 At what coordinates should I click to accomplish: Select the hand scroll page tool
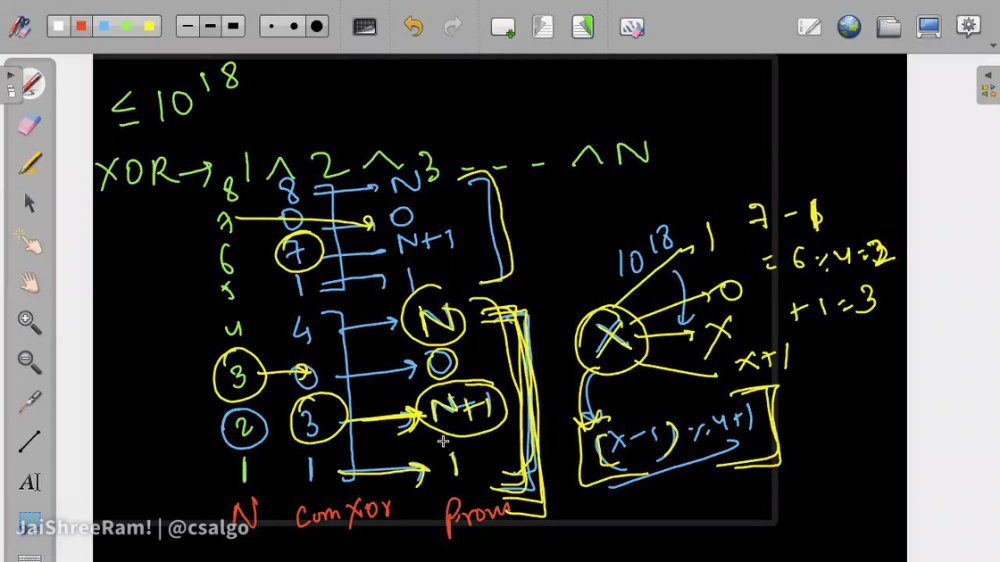[x=29, y=283]
